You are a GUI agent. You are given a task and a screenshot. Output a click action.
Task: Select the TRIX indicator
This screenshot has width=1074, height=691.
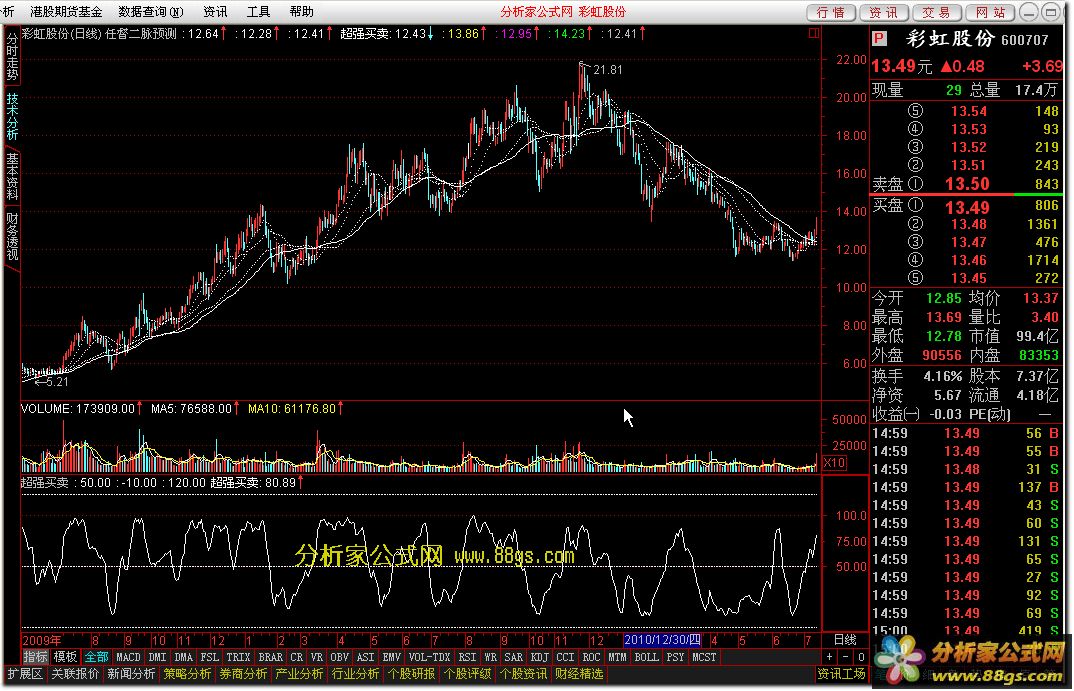tap(238, 657)
